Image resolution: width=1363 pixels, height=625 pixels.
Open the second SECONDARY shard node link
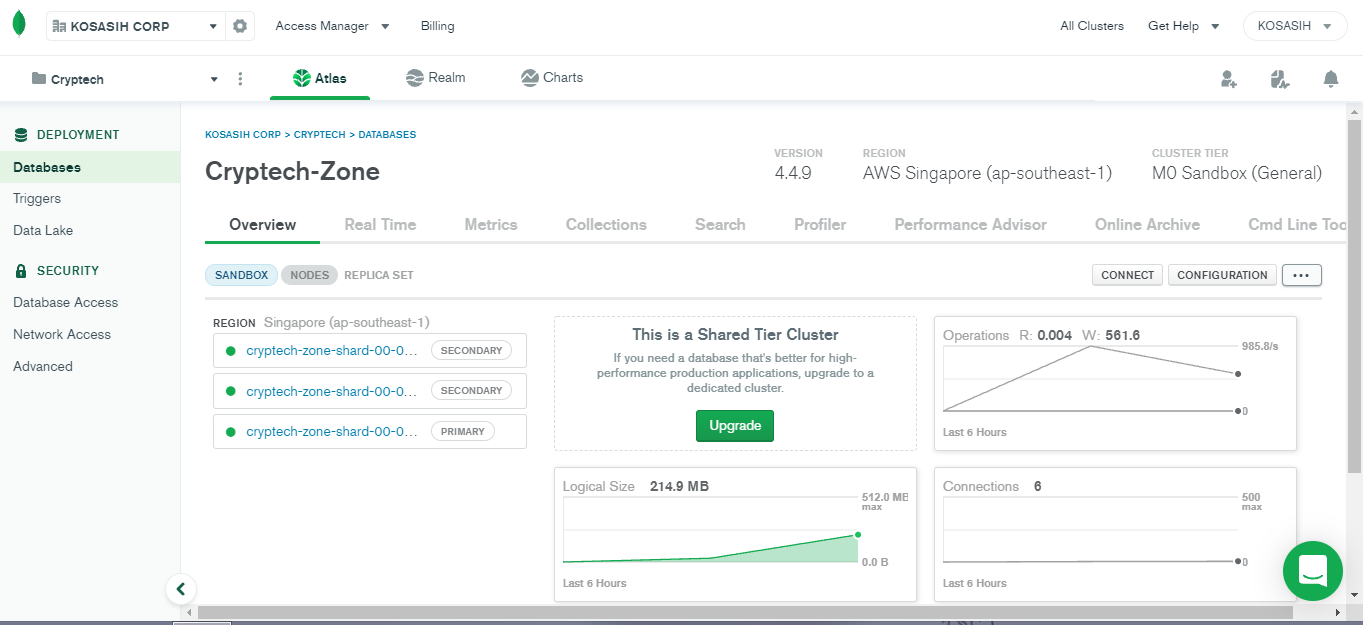click(331, 391)
